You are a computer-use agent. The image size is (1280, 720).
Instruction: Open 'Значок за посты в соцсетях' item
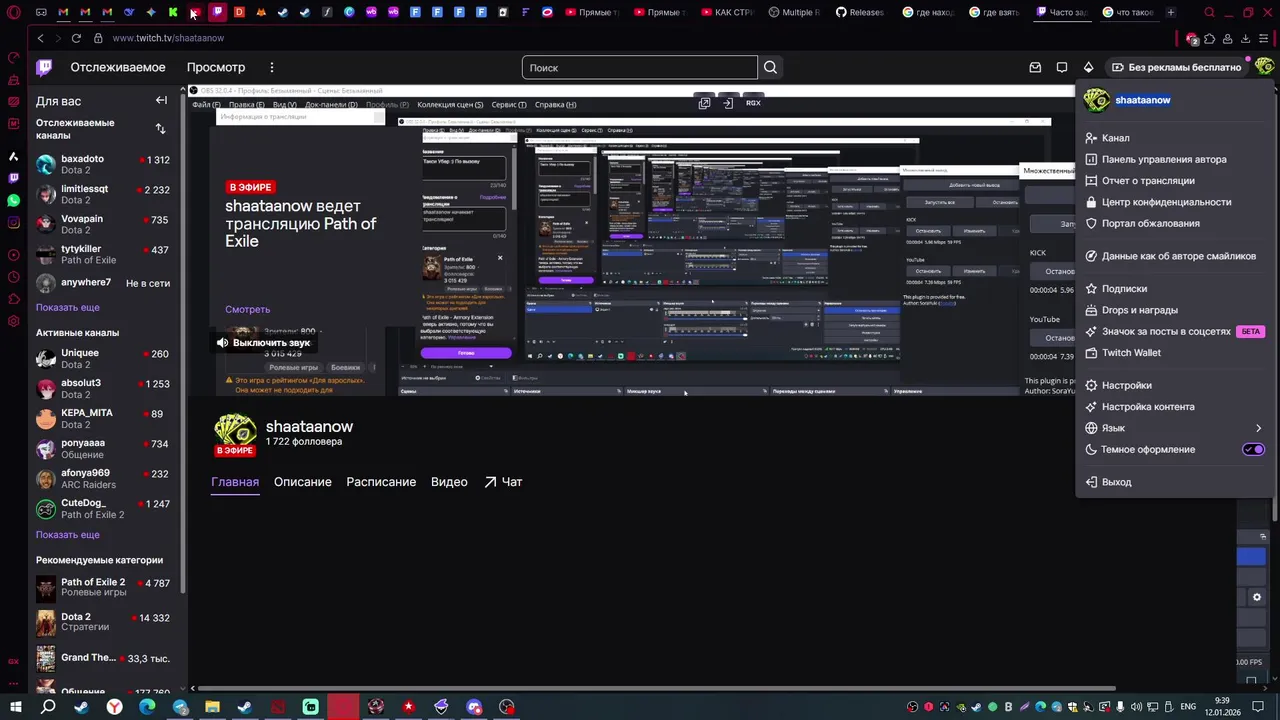(x=1176, y=331)
